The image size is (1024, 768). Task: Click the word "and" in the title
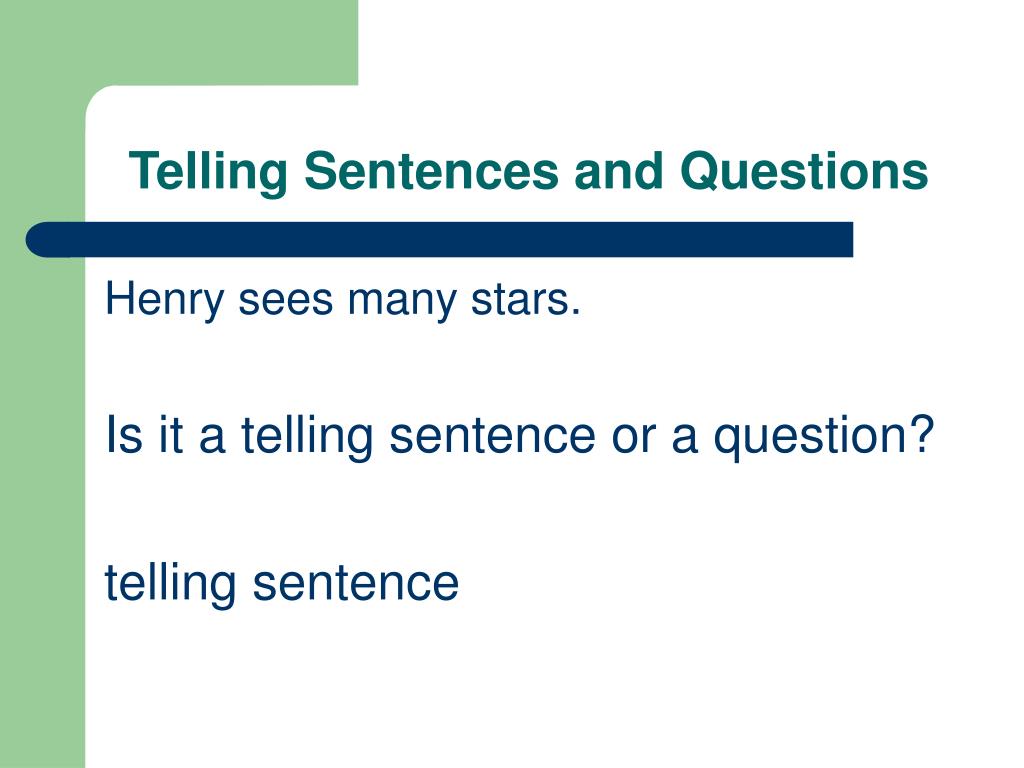[x=618, y=171]
